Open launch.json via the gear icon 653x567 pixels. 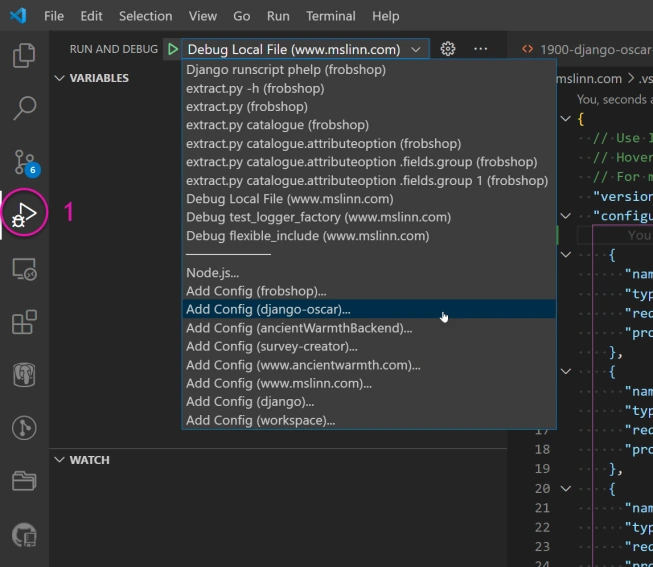448,49
